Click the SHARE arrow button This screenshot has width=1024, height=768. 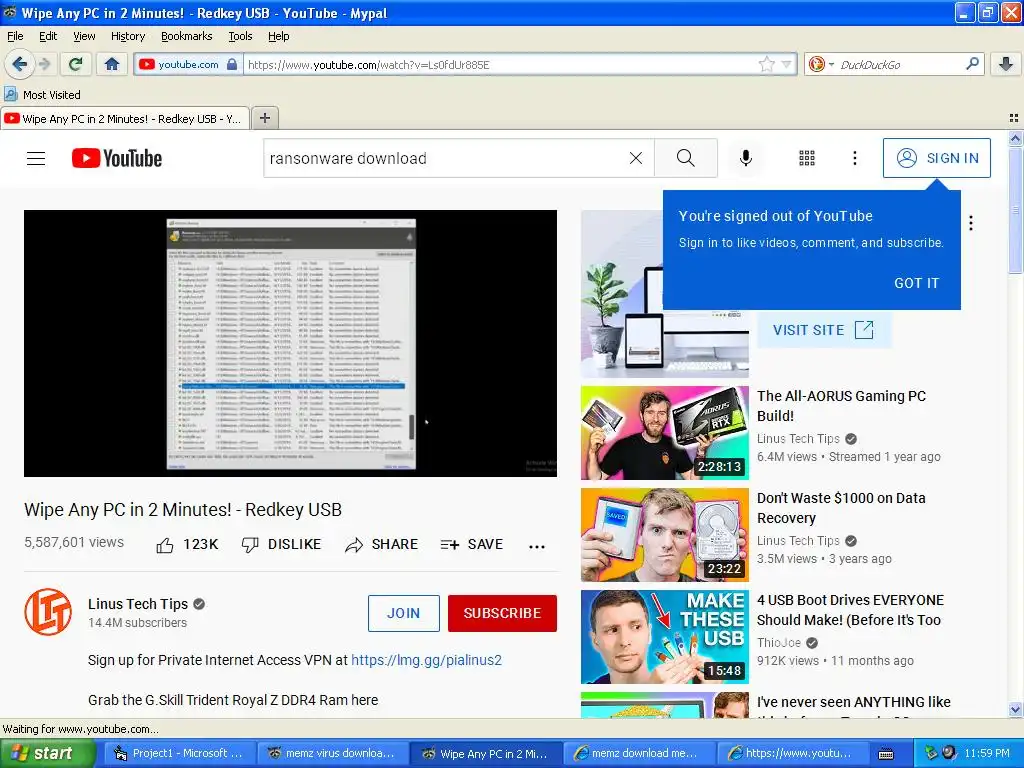coord(381,545)
